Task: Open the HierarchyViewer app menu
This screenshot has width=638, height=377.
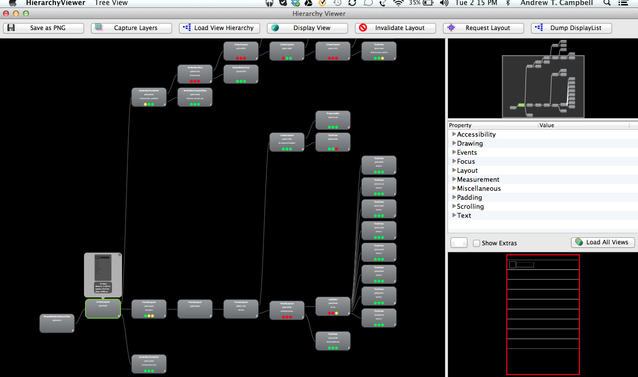Action: point(56,3)
